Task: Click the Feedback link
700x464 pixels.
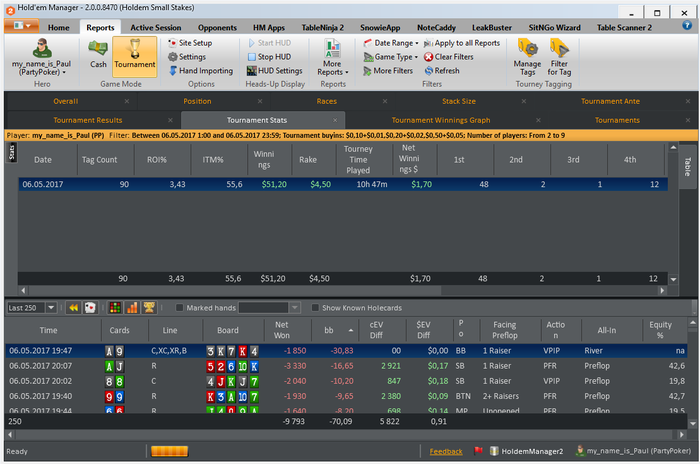Action: pyautogui.click(x=446, y=451)
